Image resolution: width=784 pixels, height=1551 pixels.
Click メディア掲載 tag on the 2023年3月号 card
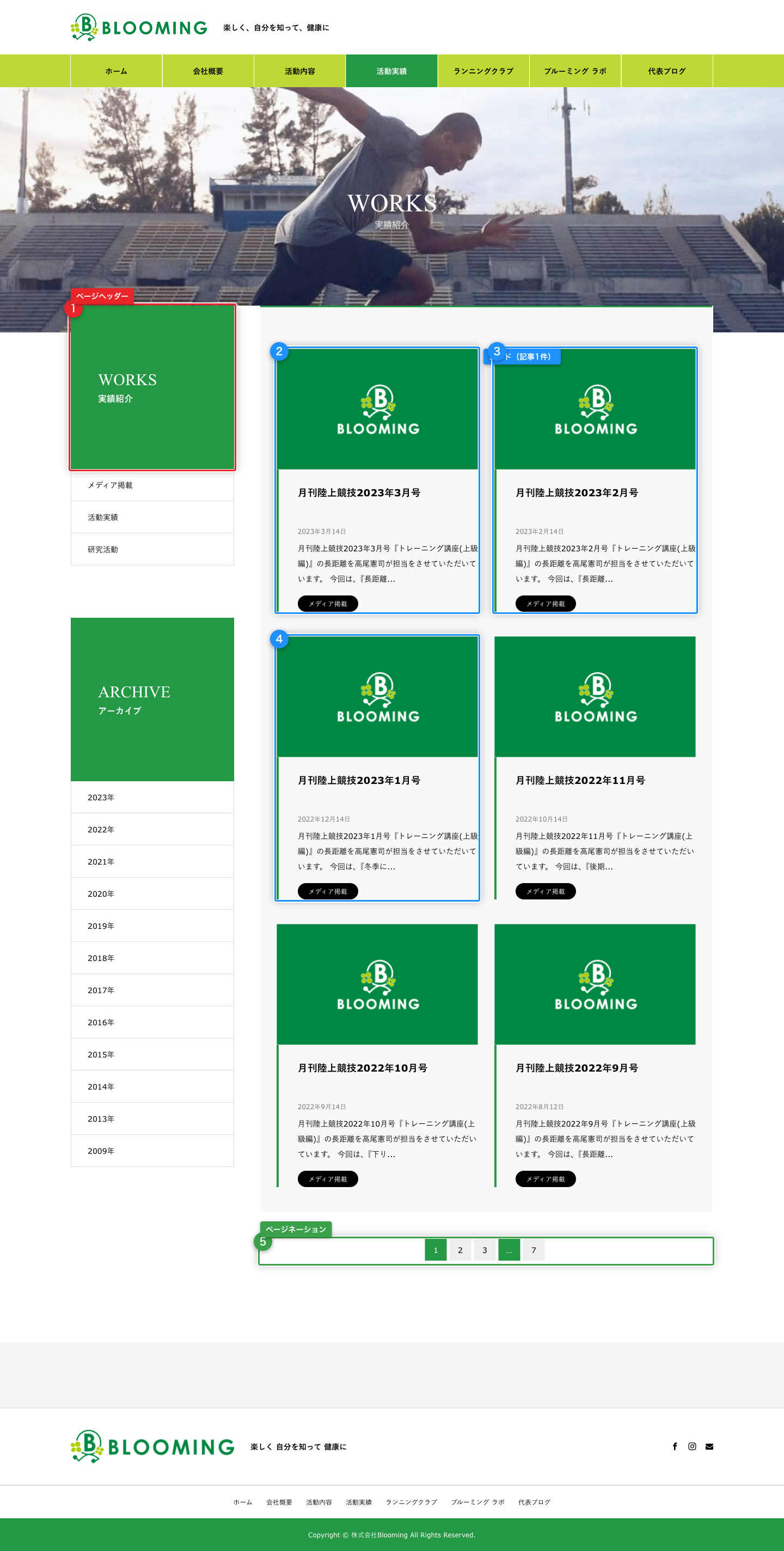coord(328,604)
